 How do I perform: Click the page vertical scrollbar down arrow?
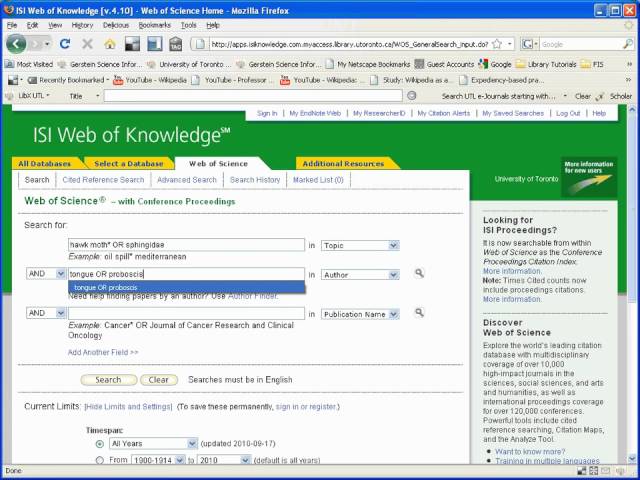tap(632, 458)
